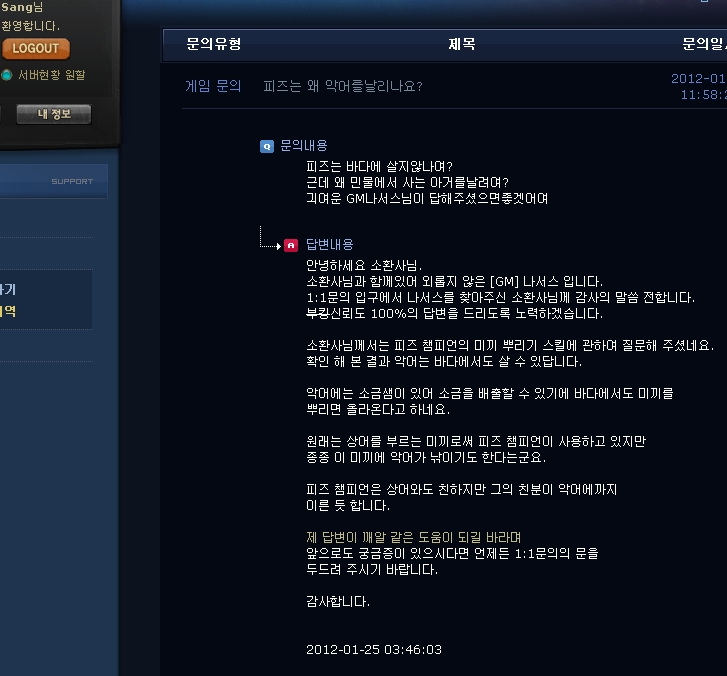Viewport: 727px width, 676px height.
Task: Click the blue Q question icon
Action: pyautogui.click(x=267, y=147)
